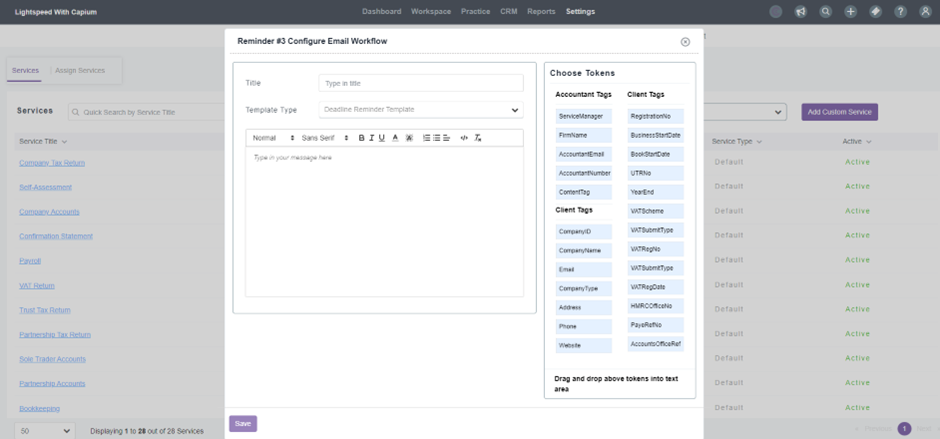Select the CompanyID token

(x=583, y=231)
